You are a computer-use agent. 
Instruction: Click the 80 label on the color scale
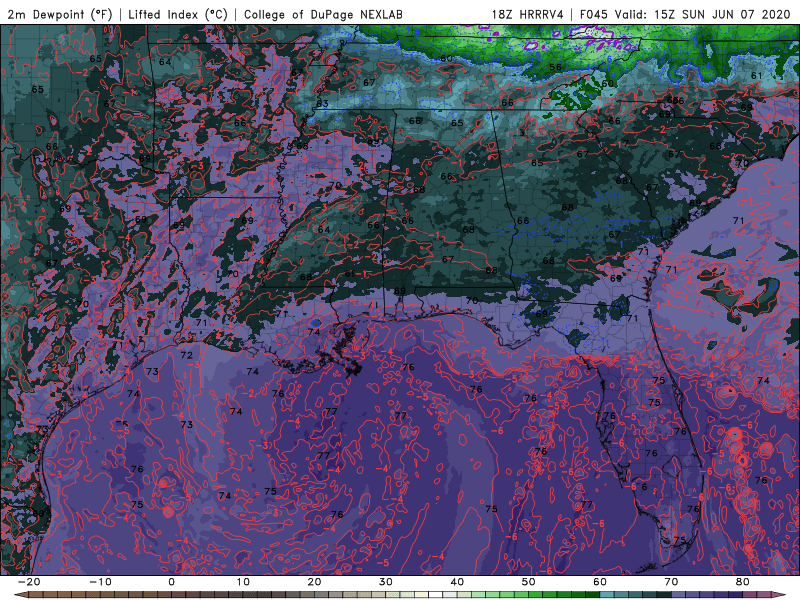(x=743, y=582)
